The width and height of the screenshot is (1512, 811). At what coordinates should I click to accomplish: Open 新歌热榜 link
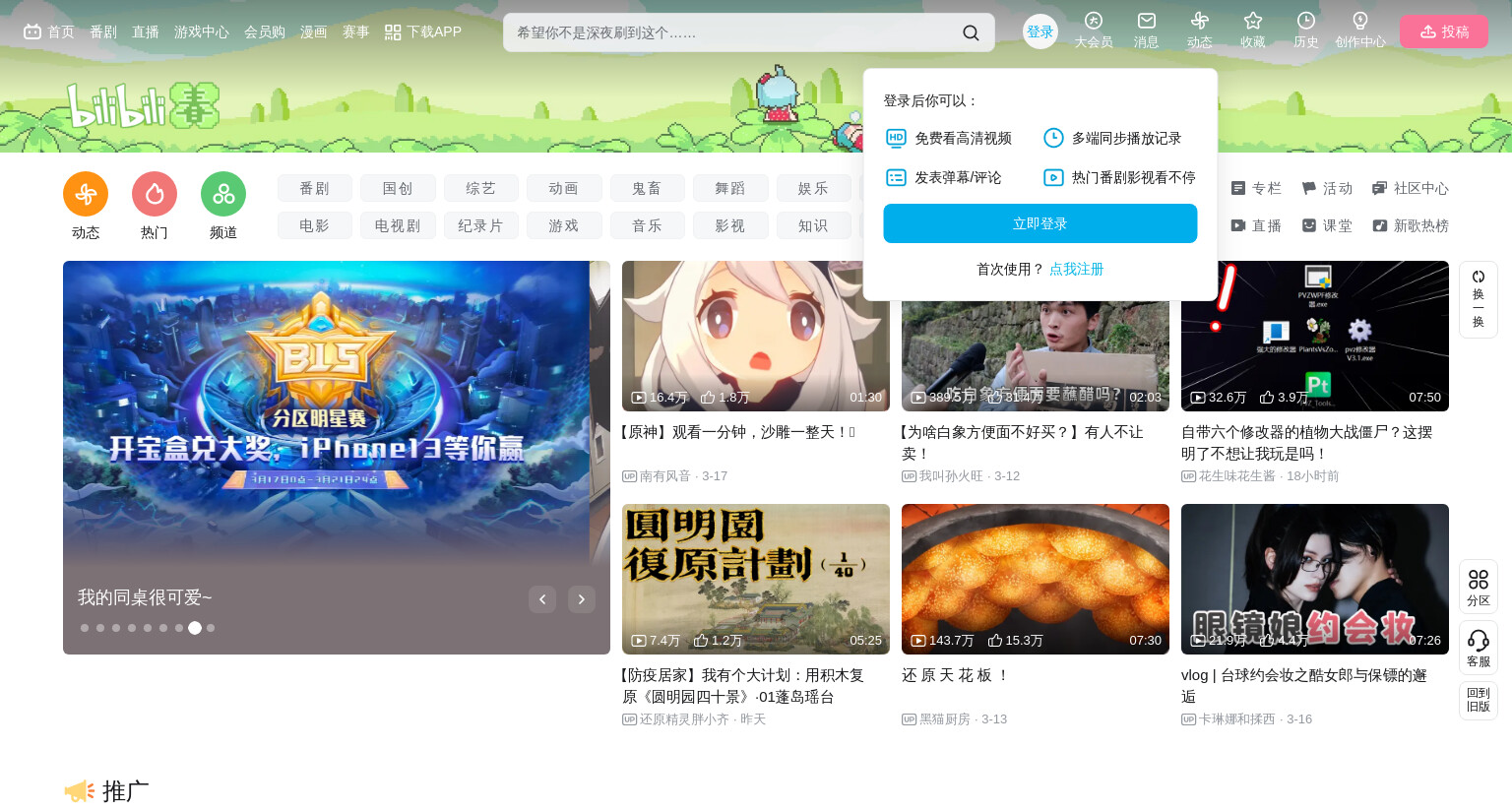coord(1411,225)
